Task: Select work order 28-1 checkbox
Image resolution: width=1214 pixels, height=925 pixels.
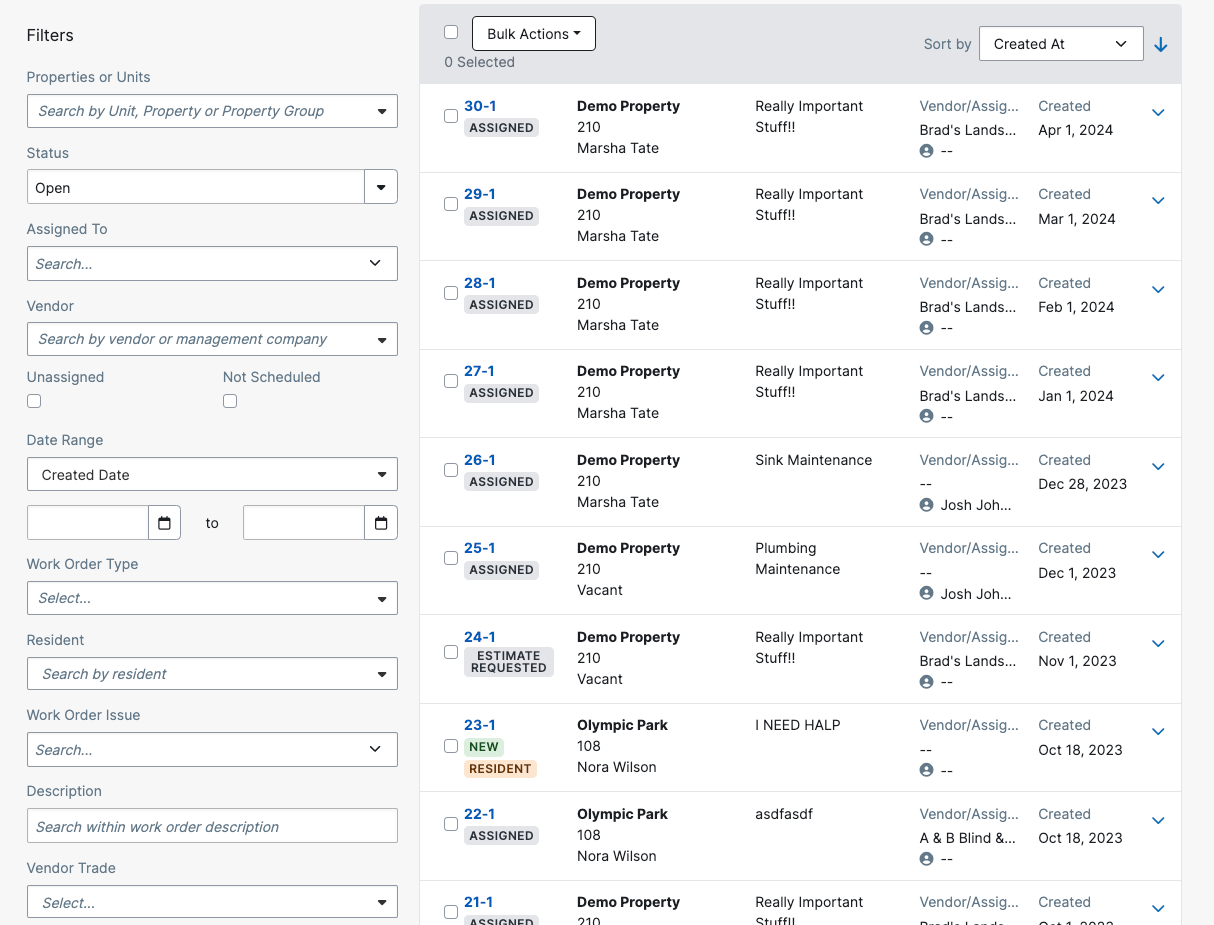Action: [451, 293]
